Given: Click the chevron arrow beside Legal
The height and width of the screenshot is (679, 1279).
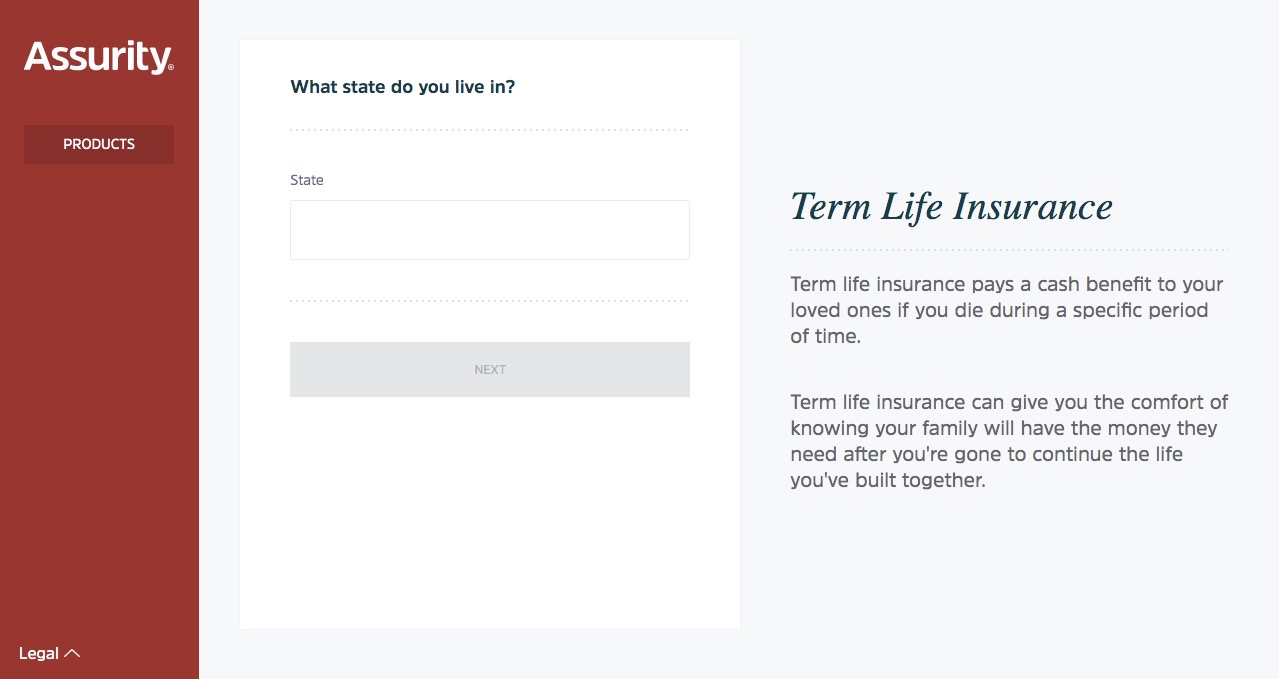Looking at the screenshot, I should pyautogui.click(x=72, y=653).
